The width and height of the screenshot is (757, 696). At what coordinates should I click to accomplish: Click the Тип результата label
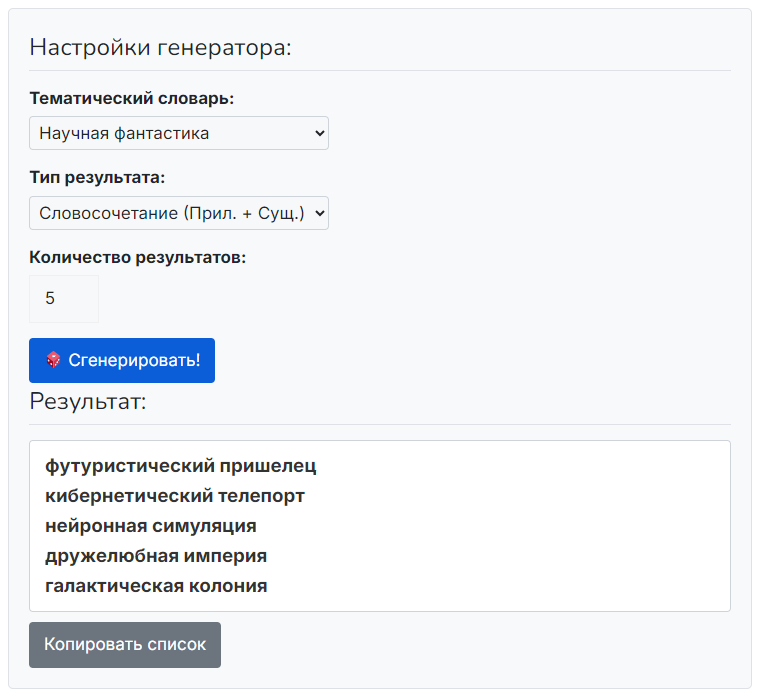(x=97, y=178)
